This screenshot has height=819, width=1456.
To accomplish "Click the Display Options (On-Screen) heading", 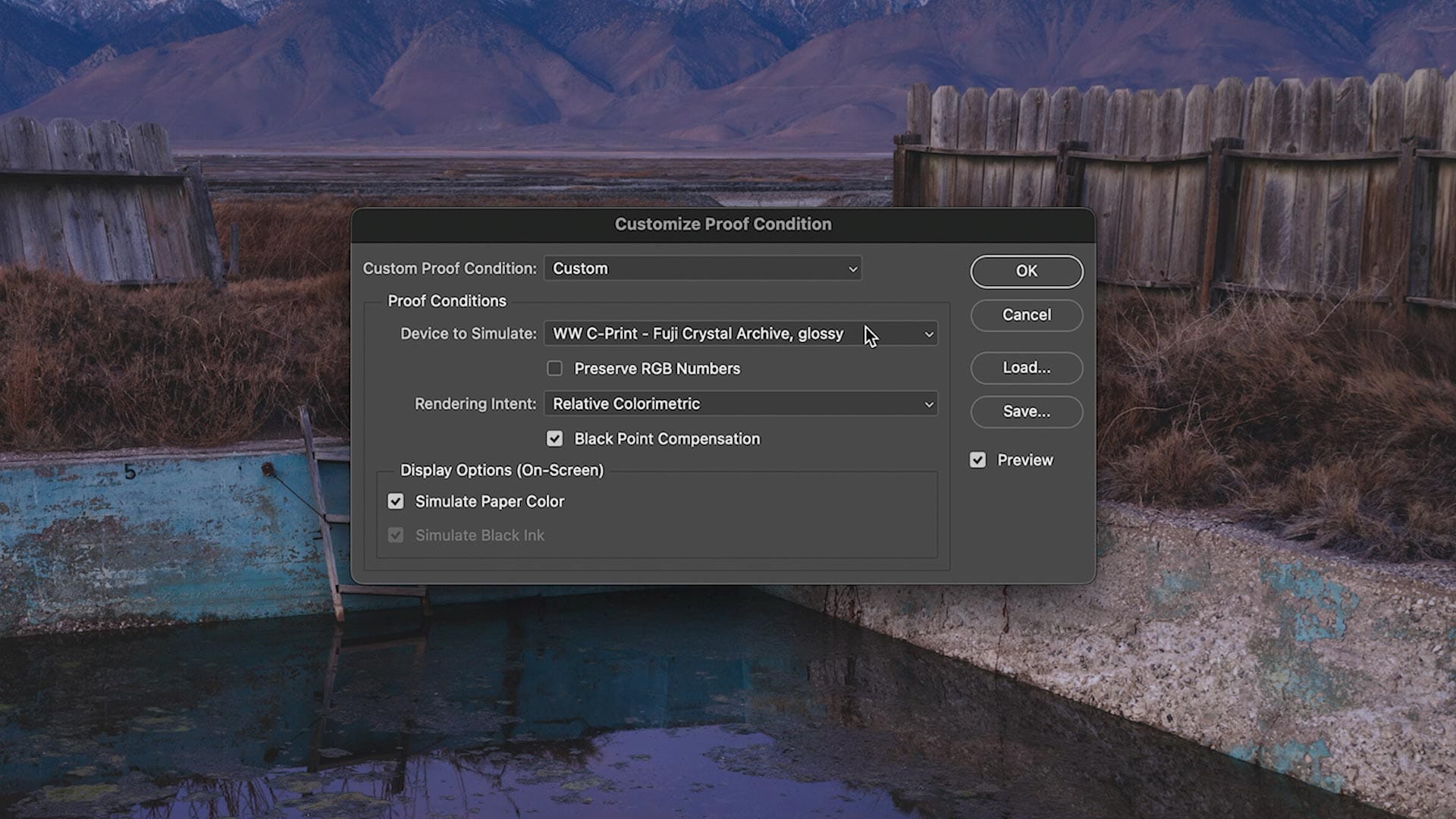I will [x=501, y=470].
